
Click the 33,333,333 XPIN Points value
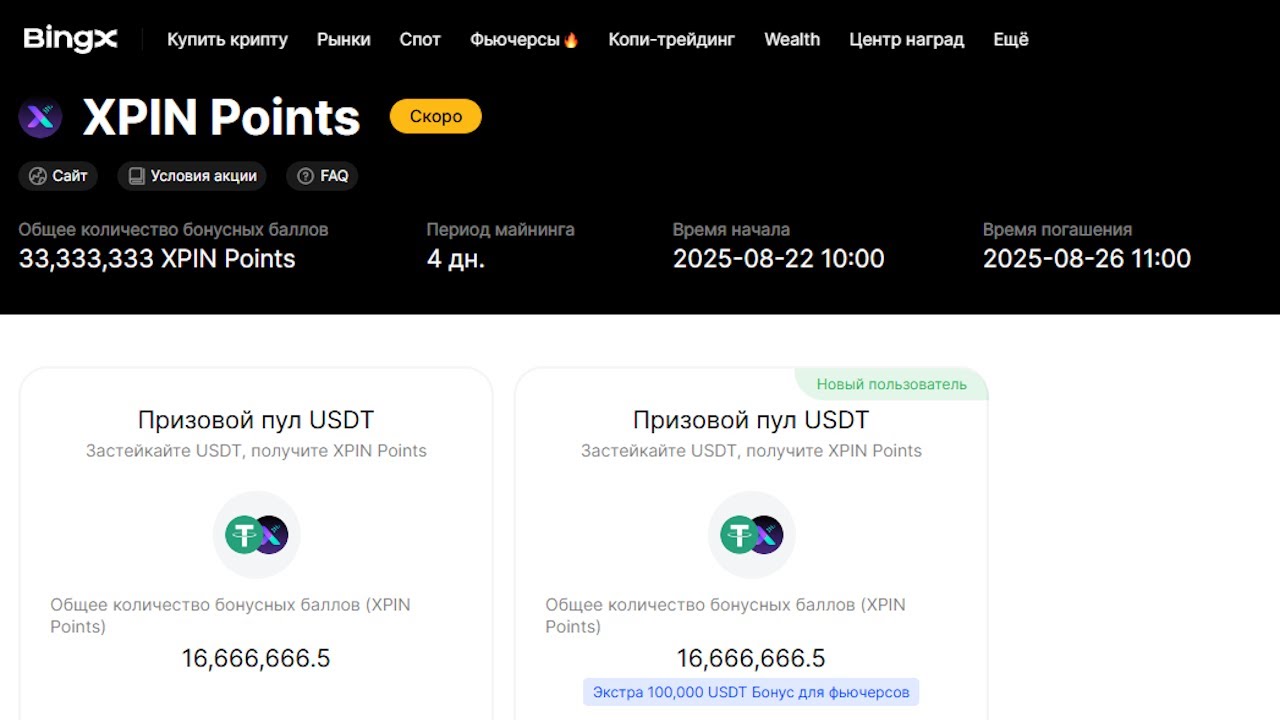tap(157, 259)
